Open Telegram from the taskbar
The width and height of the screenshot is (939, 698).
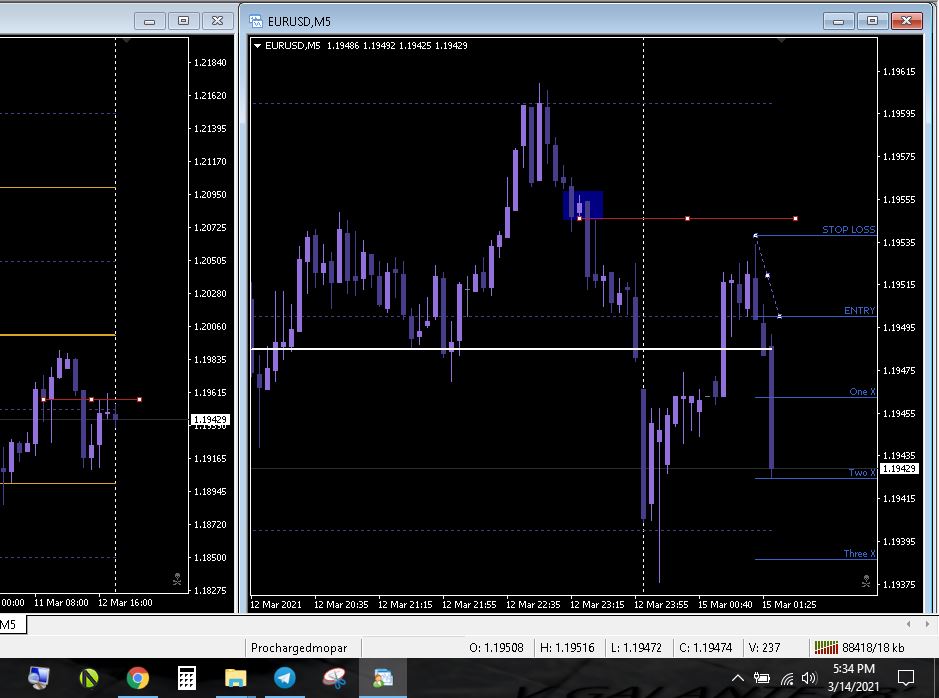click(284, 678)
